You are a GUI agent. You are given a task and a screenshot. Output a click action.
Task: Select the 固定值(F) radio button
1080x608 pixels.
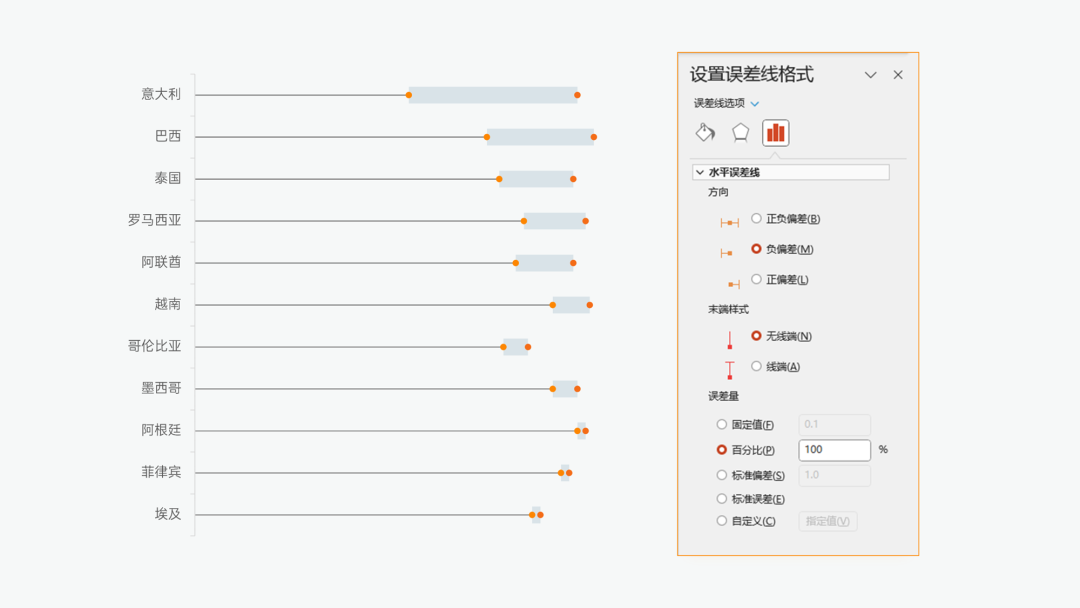721,424
